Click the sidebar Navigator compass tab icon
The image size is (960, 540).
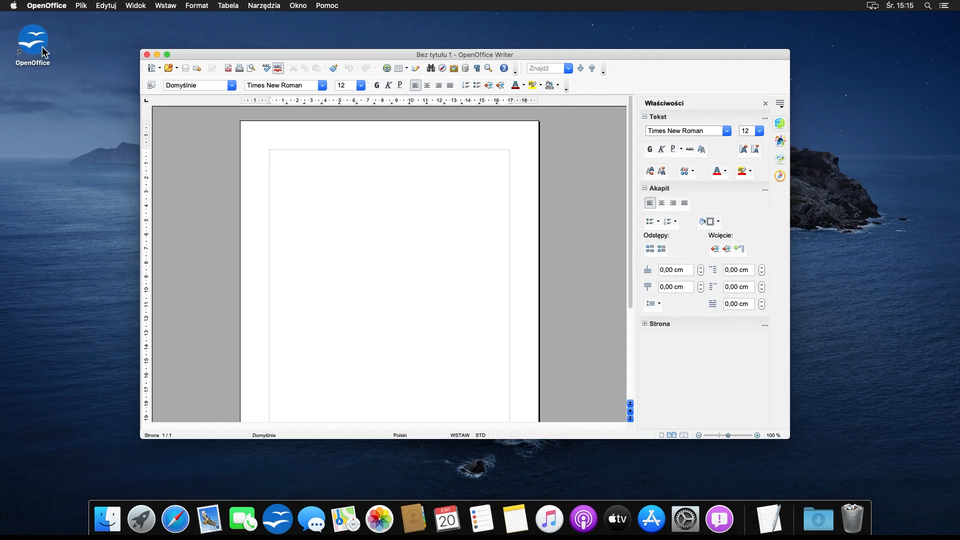[780, 176]
